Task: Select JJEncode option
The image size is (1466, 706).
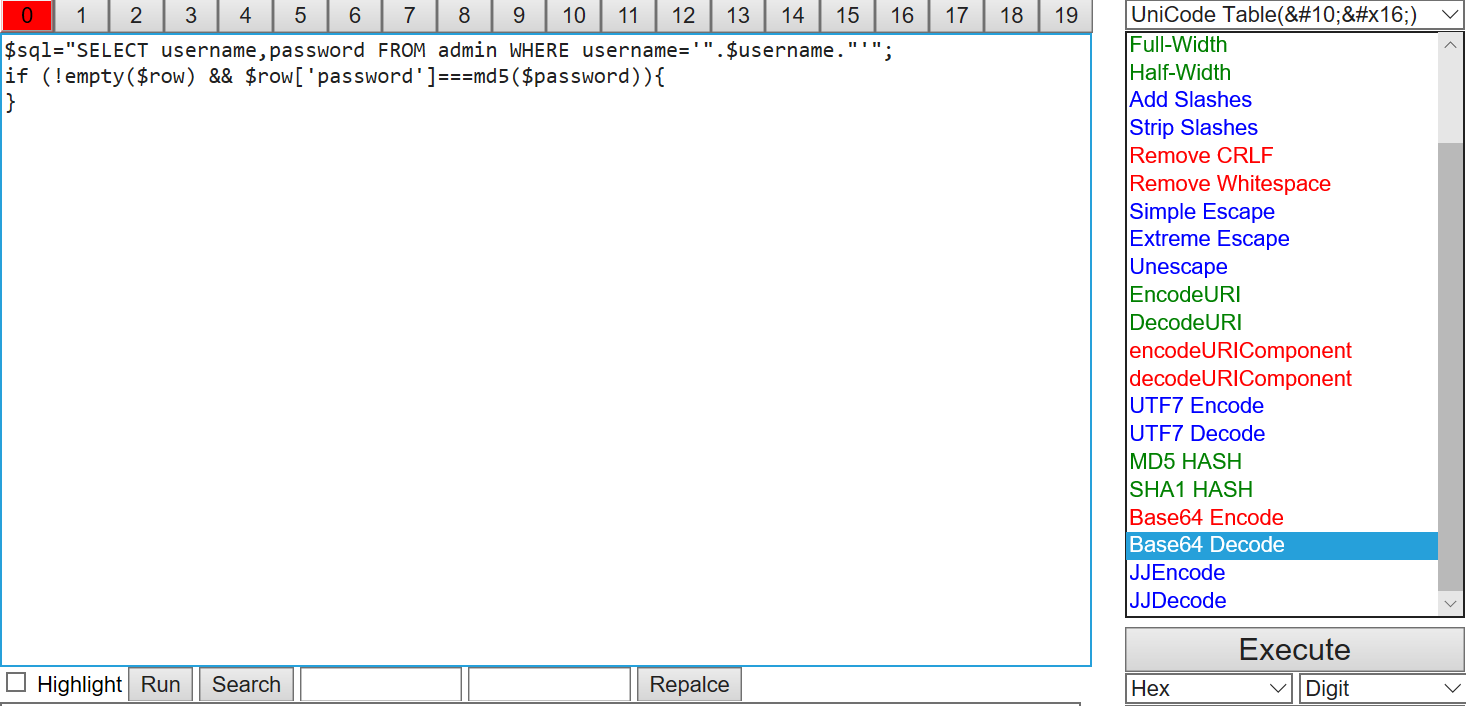Action: point(1282,573)
